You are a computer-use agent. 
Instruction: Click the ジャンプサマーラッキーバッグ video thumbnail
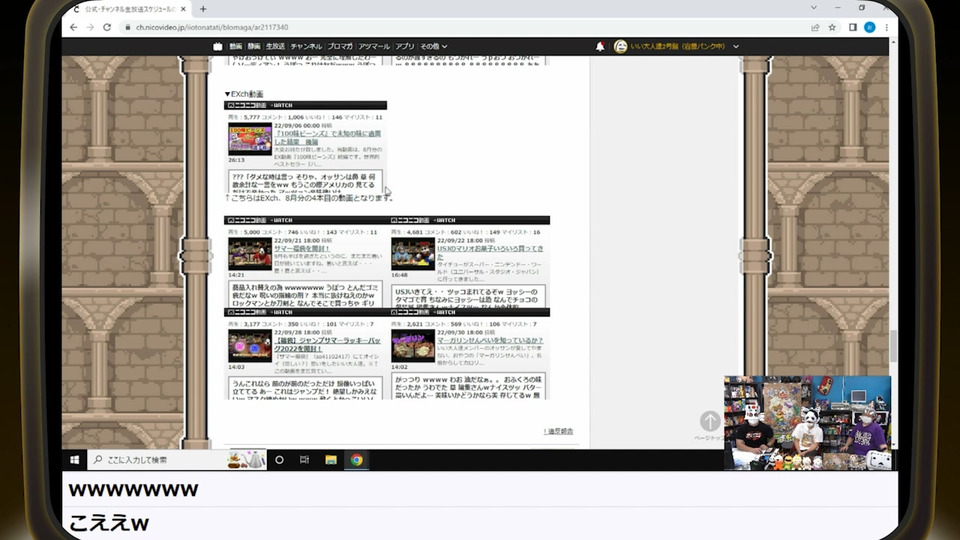[x=250, y=346]
